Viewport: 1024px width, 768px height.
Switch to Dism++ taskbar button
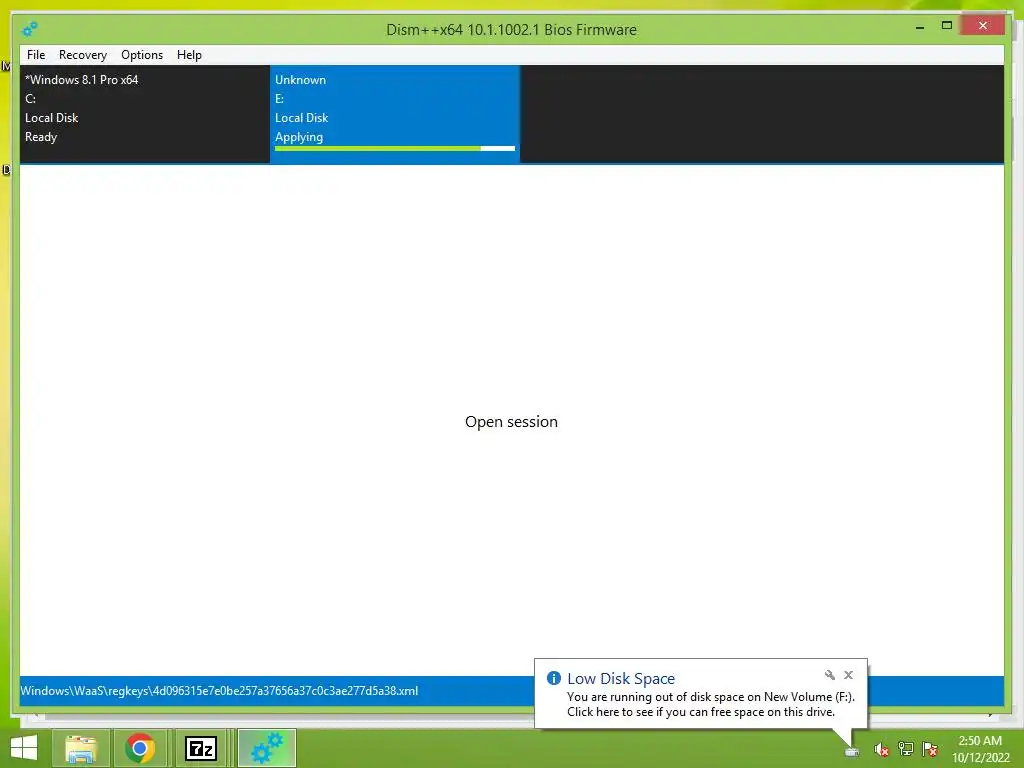click(267, 748)
